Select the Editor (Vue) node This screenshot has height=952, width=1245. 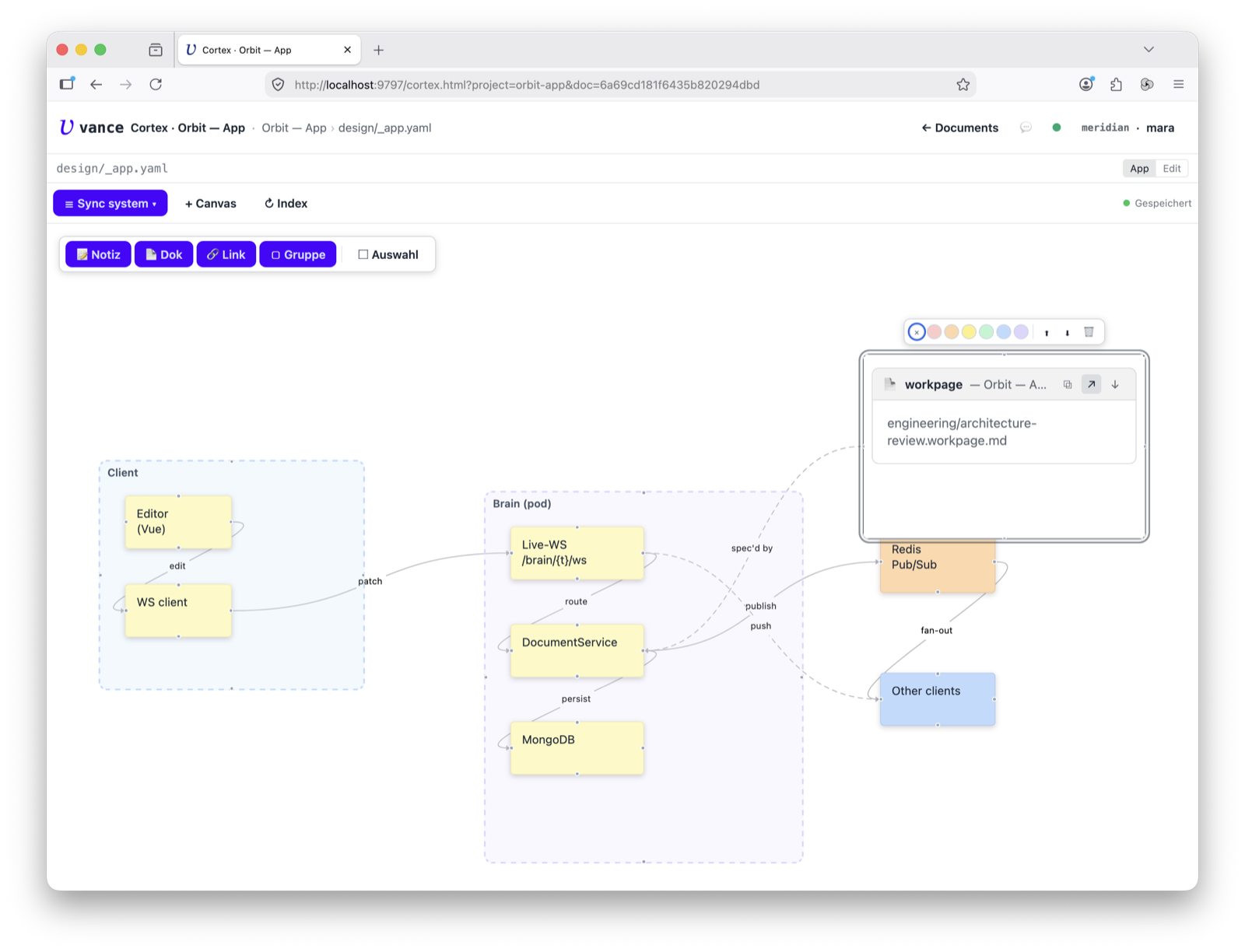[178, 522]
